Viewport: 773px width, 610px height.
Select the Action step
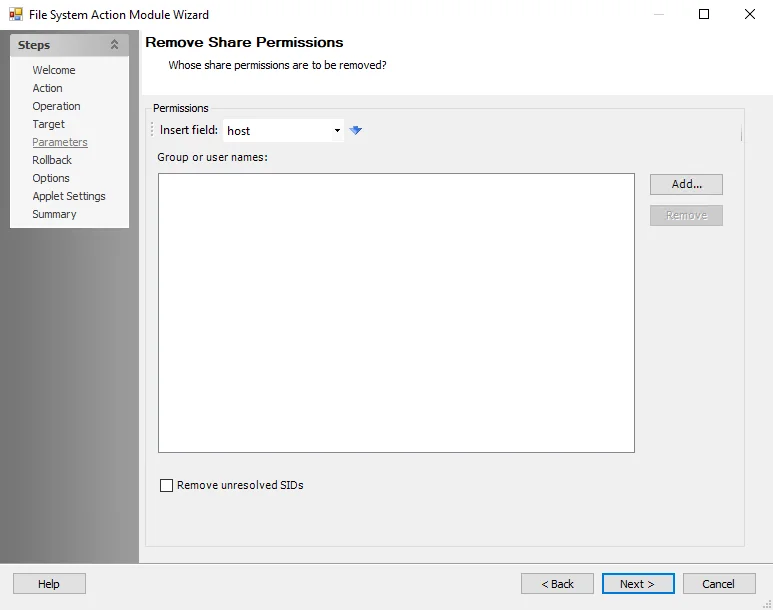coord(47,88)
